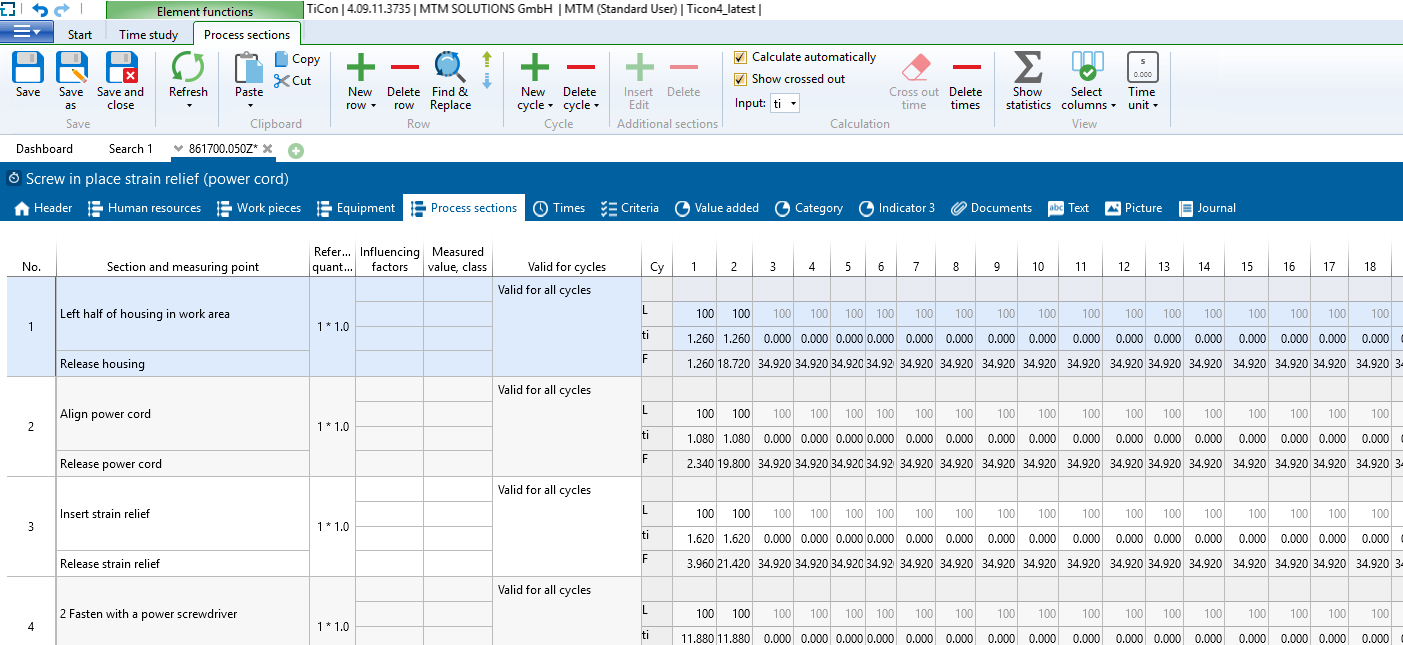Select cycle 1 ti value for row 1
The image size is (1403, 645).
pyautogui.click(x=694, y=339)
